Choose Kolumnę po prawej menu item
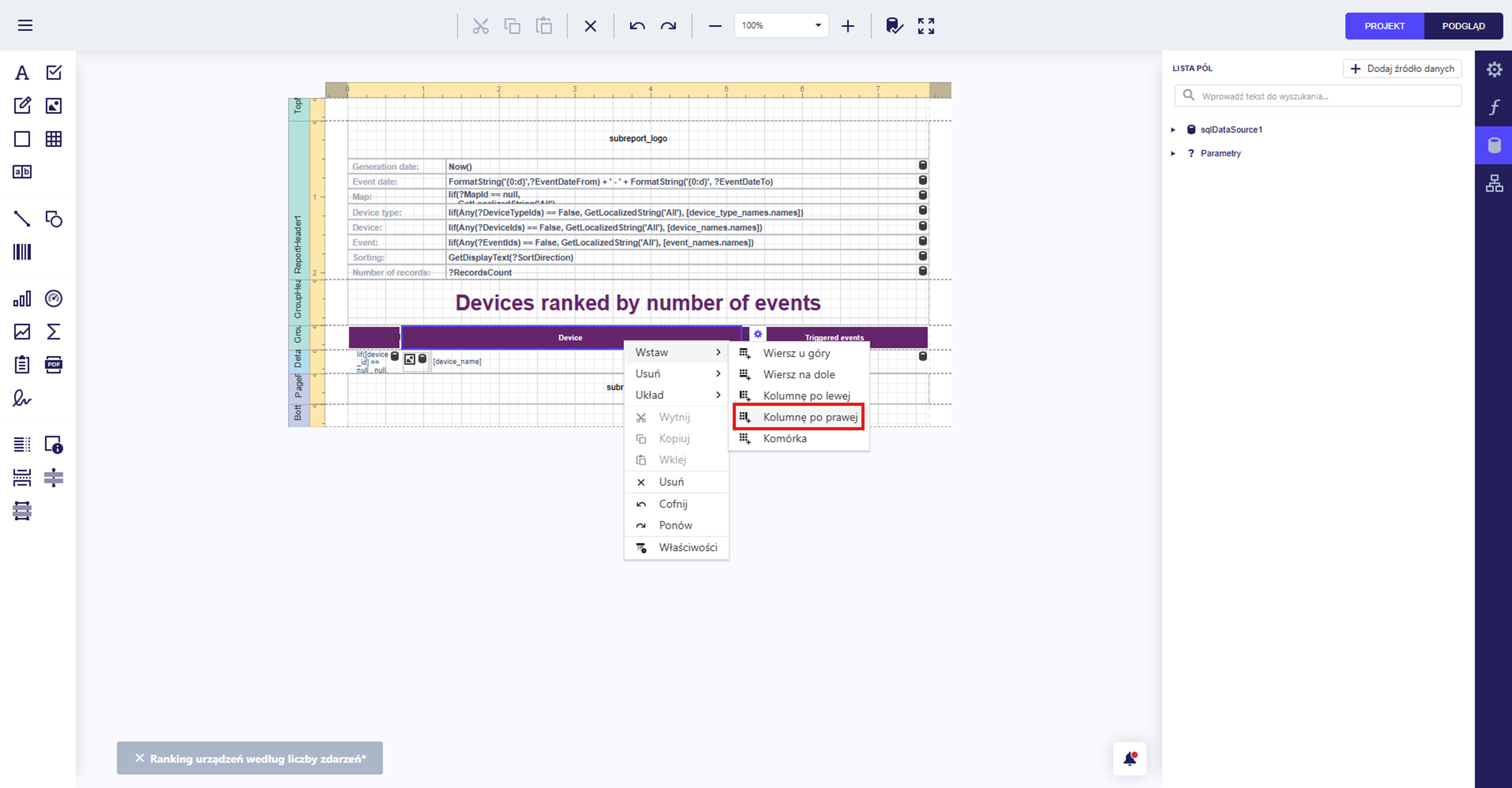This screenshot has width=1512, height=788. coord(810,417)
